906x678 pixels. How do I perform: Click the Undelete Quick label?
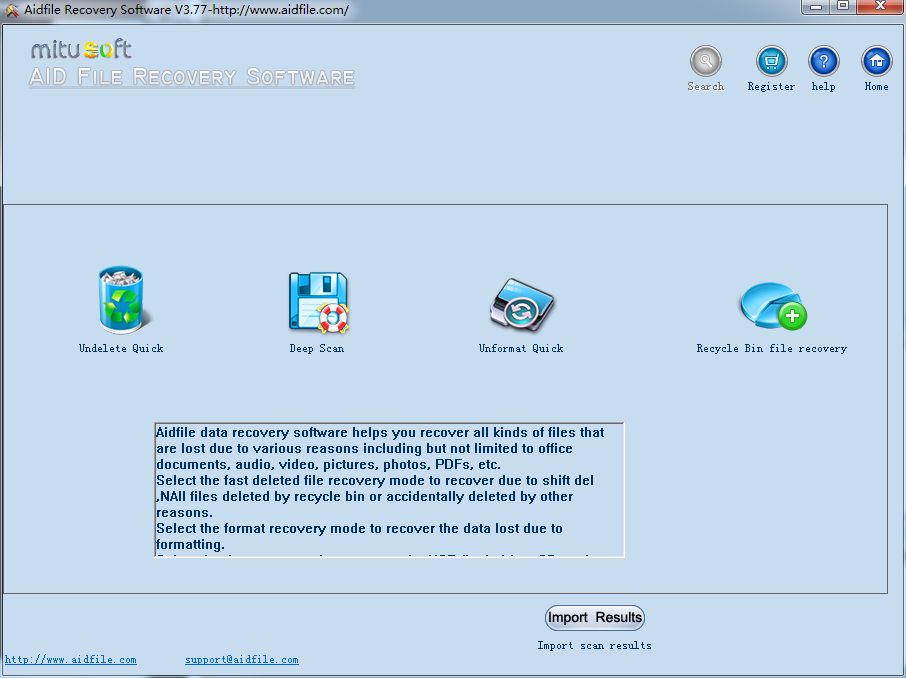[121, 348]
